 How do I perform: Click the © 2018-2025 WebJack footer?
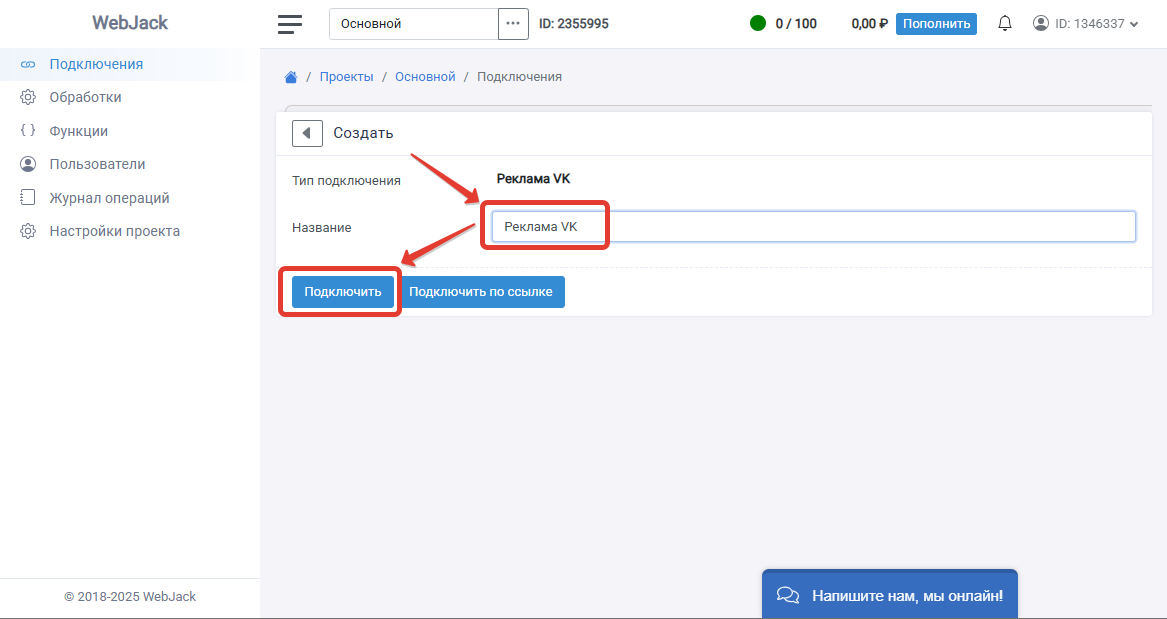(x=130, y=597)
